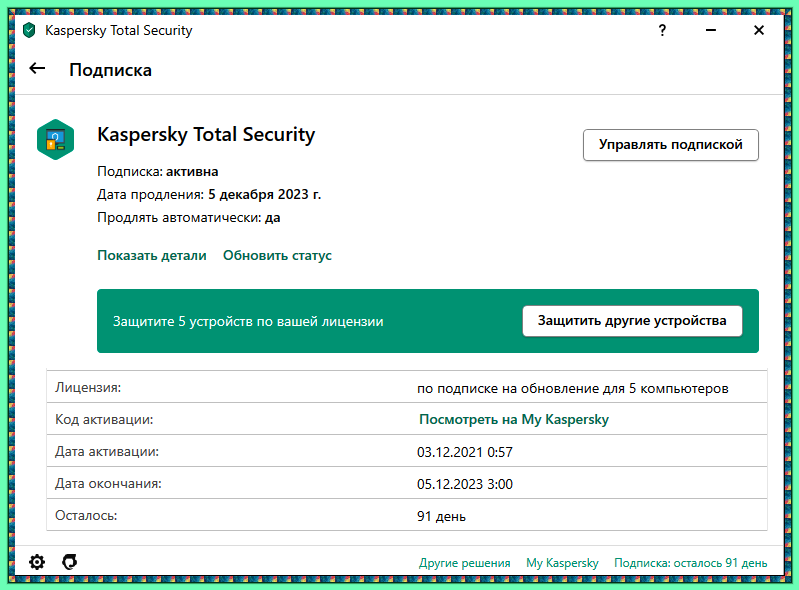Open settings via the gear icon

(37, 562)
